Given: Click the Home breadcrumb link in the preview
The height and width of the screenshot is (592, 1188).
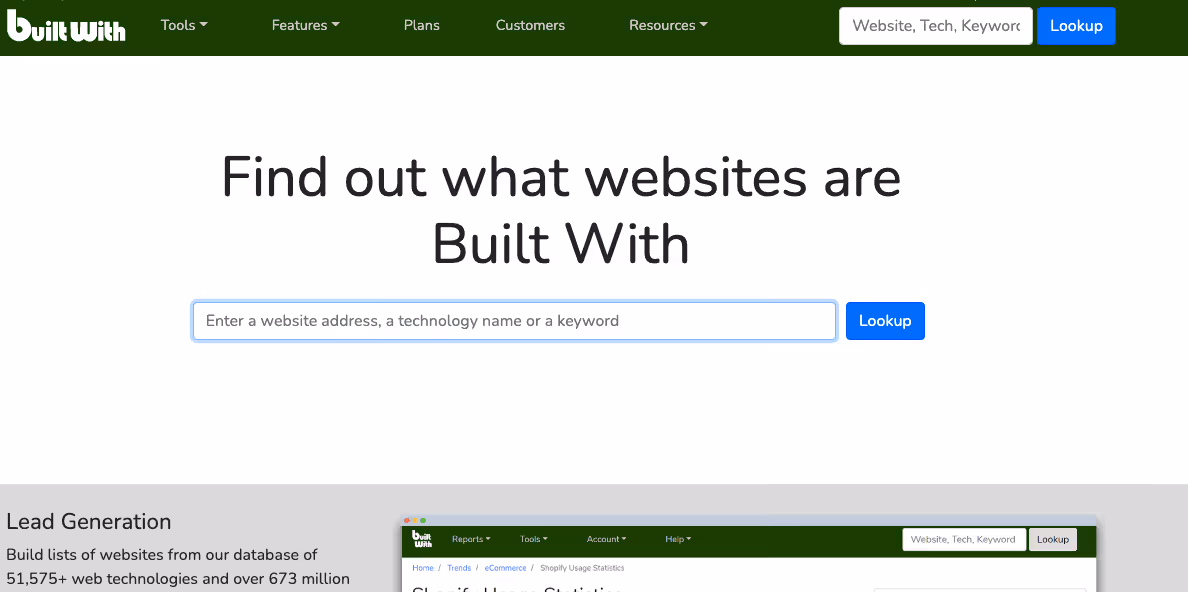Looking at the screenshot, I should tap(422, 567).
